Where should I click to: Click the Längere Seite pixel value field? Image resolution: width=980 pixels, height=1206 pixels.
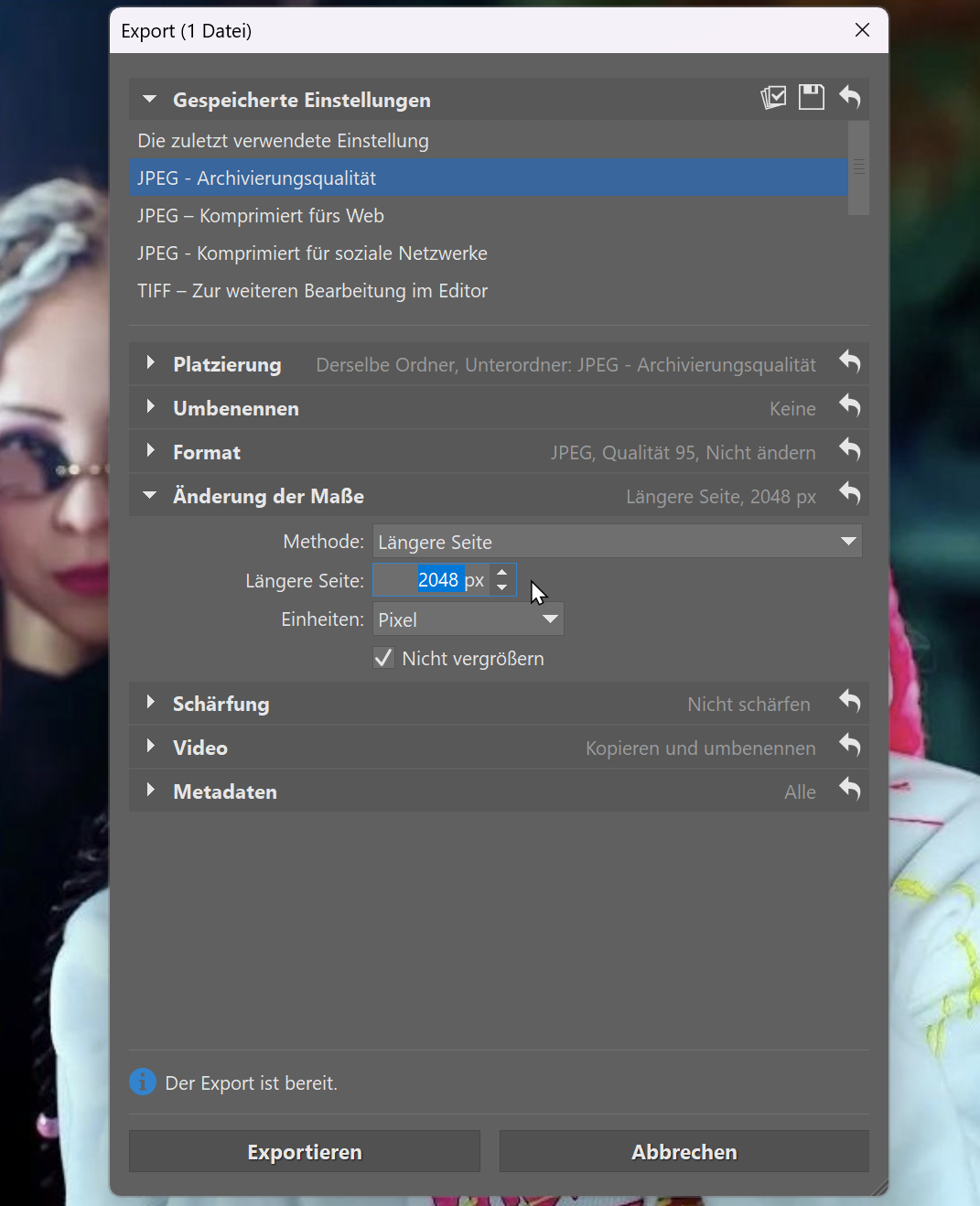tap(431, 580)
